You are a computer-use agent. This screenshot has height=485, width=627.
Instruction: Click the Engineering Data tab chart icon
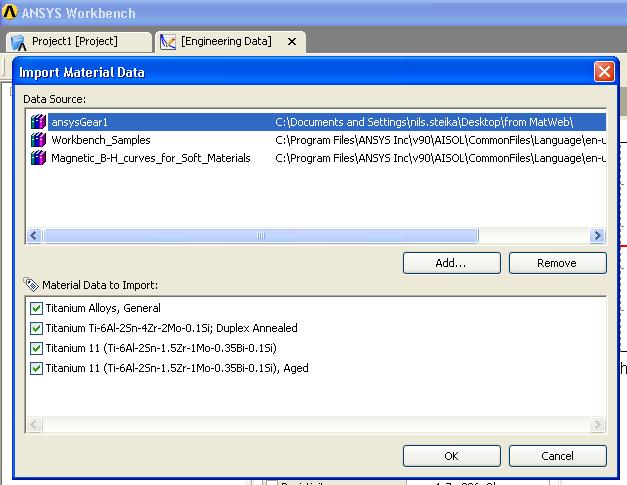click(168, 42)
